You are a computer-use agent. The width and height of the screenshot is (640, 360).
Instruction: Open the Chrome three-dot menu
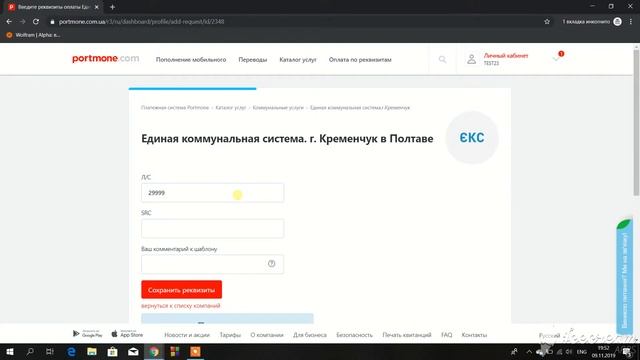pos(631,22)
